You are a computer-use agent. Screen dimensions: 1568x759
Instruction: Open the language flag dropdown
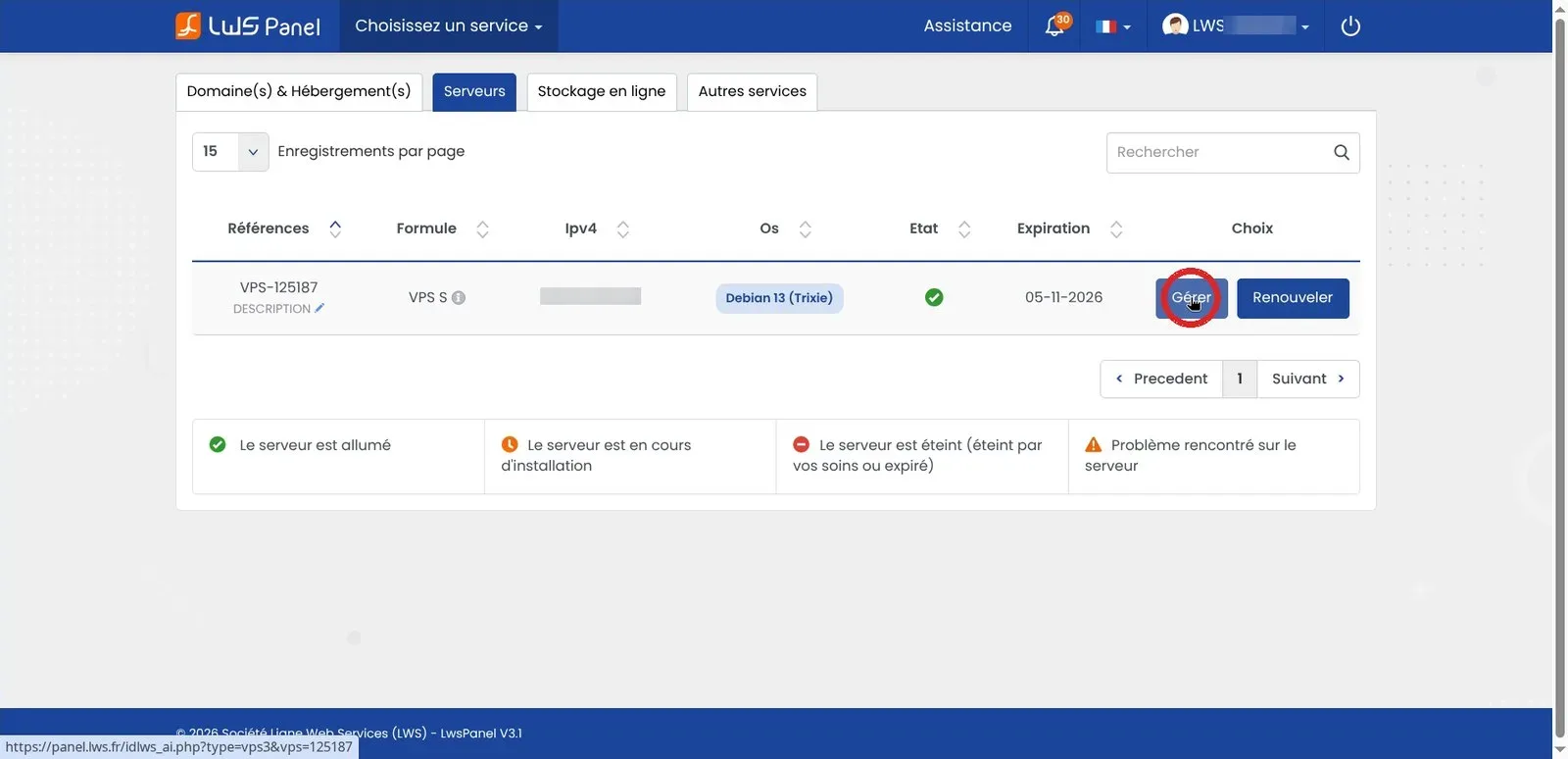1113,26
